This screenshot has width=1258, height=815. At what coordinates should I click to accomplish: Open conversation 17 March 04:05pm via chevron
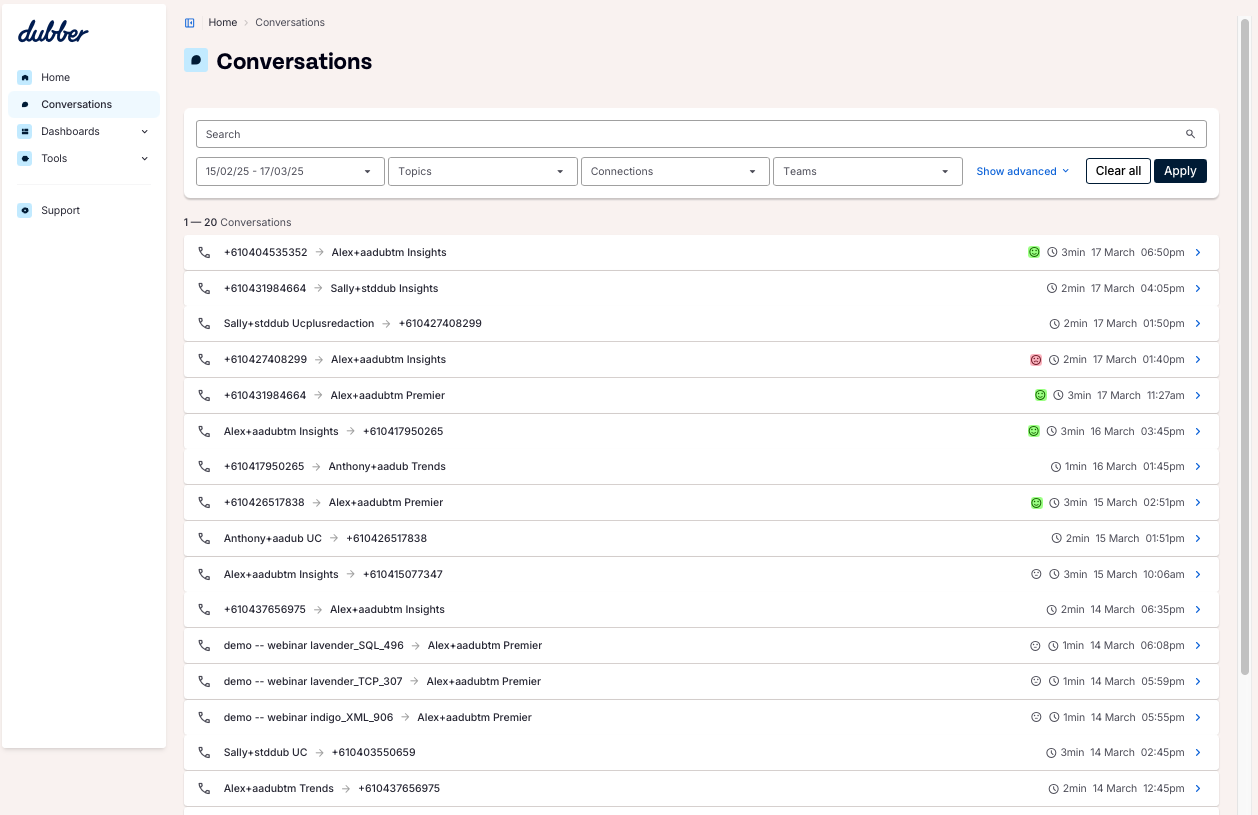click(x=1198, y=288)
